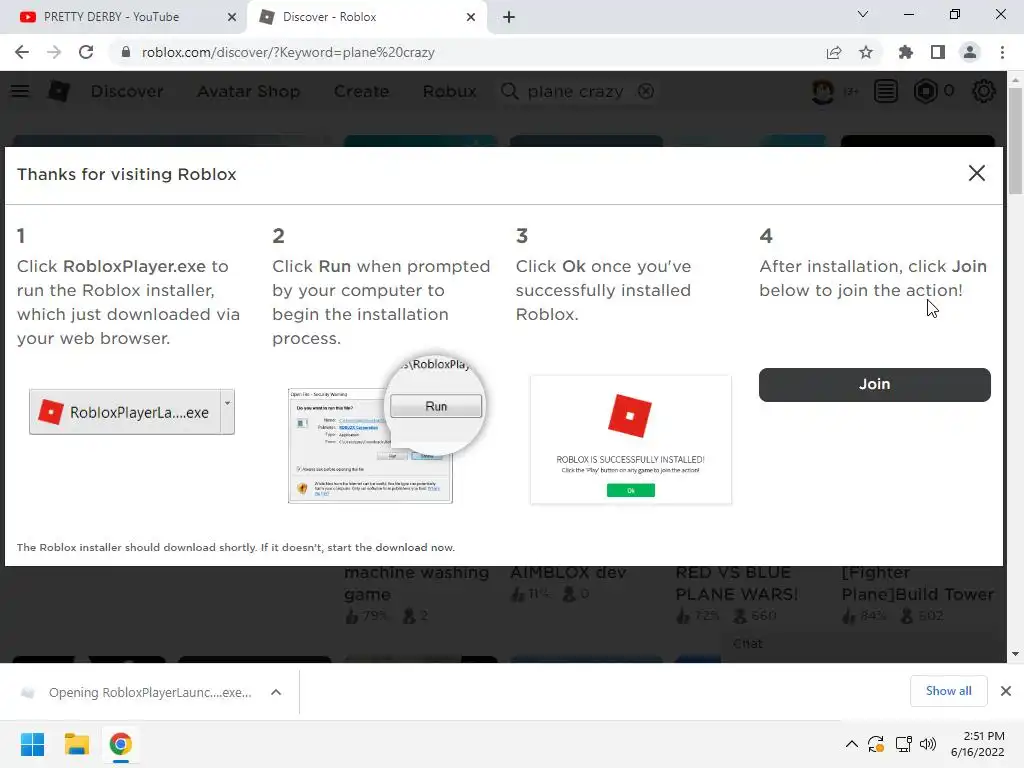The width and height of the screenshot is (1024, 768).
Task: Open the Roblox avatar profile icon
Action: click(823, 91)
